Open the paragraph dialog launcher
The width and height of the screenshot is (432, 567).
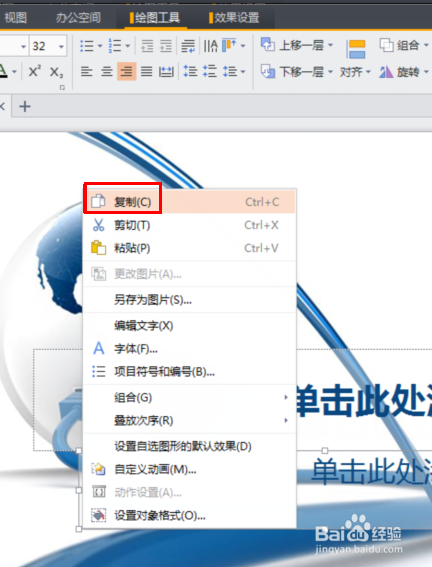(x=62, y=88)
